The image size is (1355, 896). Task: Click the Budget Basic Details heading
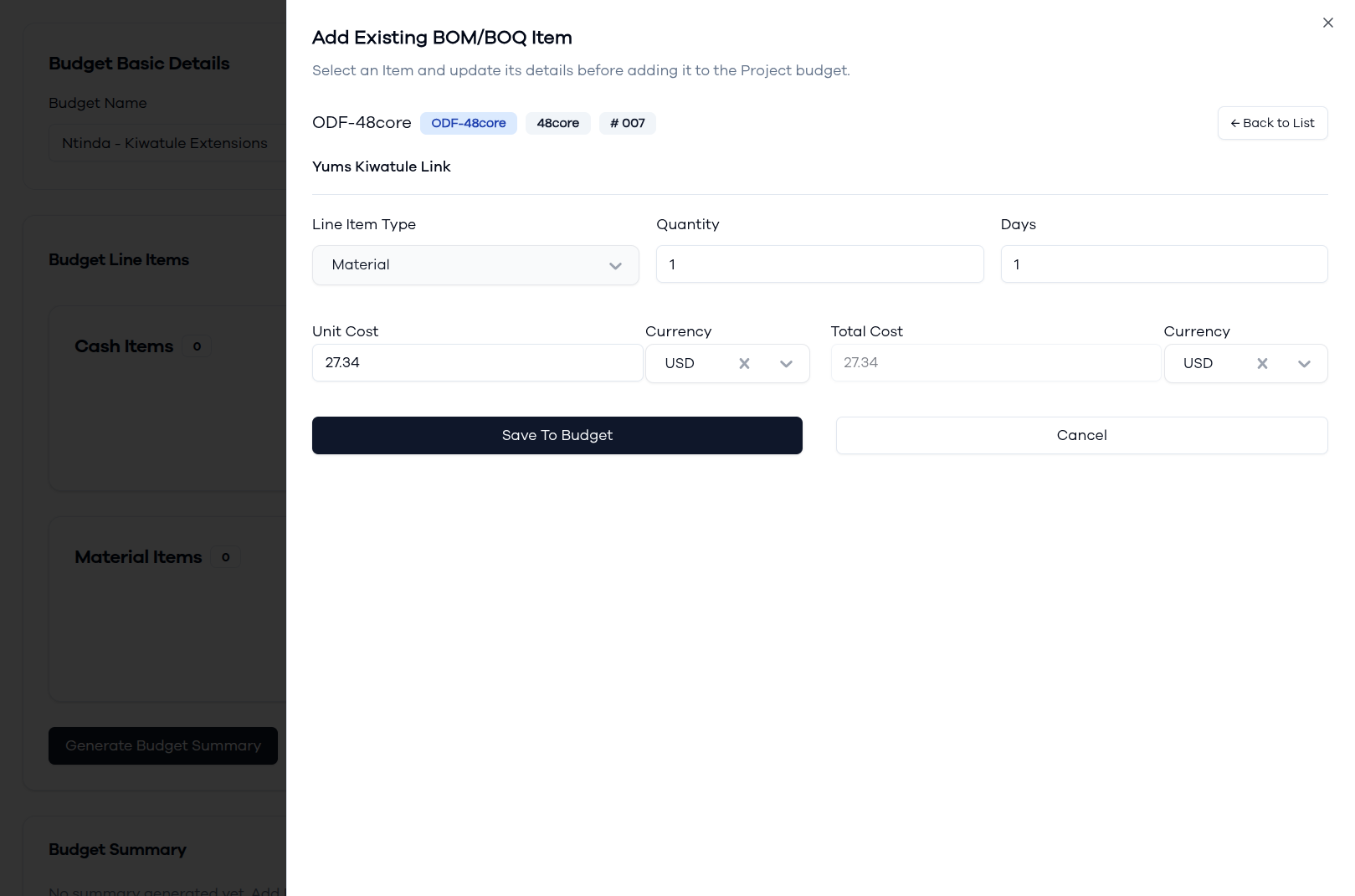[x=139, y=64]
